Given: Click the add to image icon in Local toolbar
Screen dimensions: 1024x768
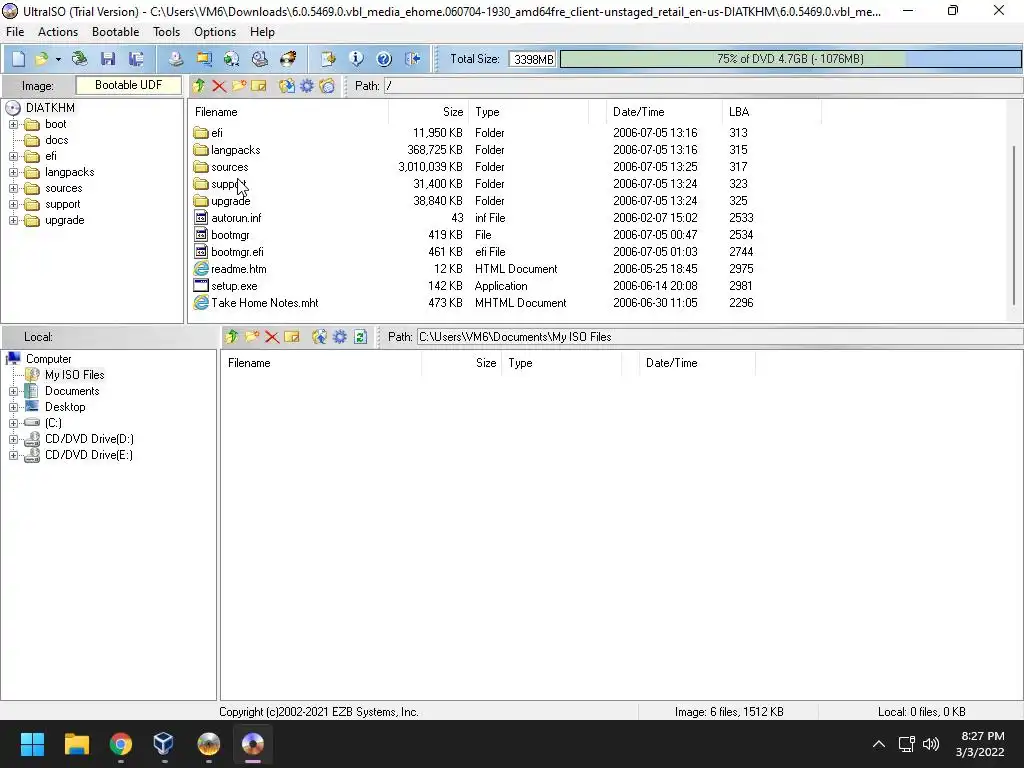Looking at the screenshot, I should [319, 337].
